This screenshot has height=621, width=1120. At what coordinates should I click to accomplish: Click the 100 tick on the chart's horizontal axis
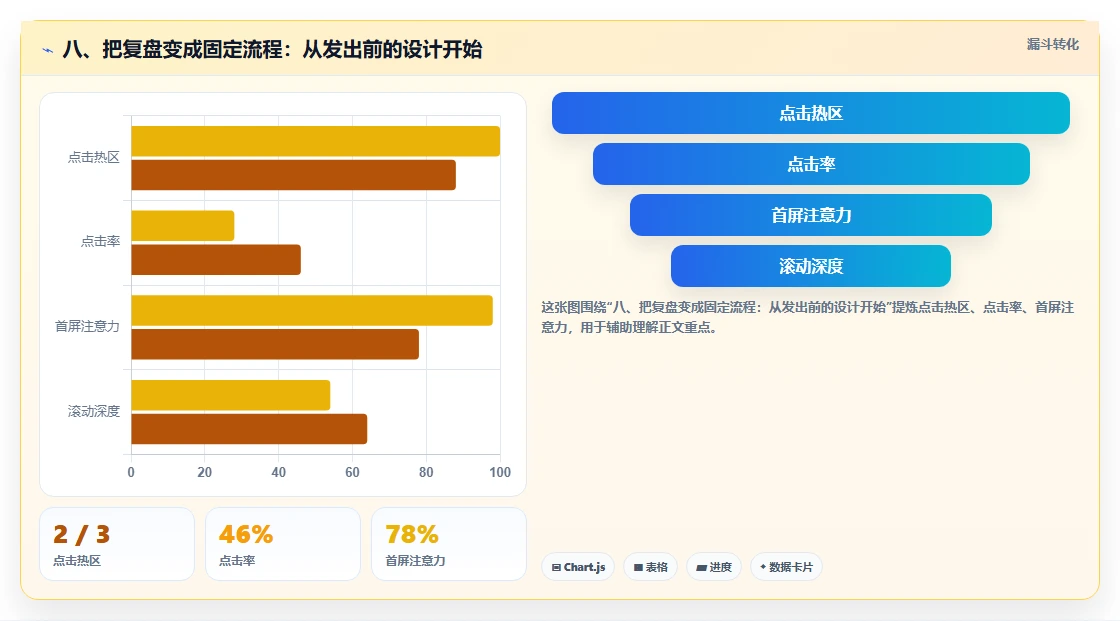500,472
